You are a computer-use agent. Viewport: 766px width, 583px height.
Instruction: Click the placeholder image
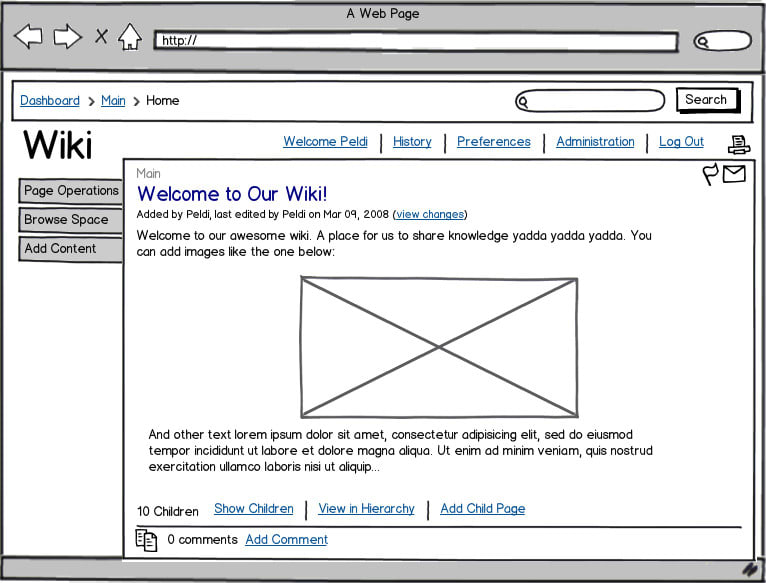point(439,347)
